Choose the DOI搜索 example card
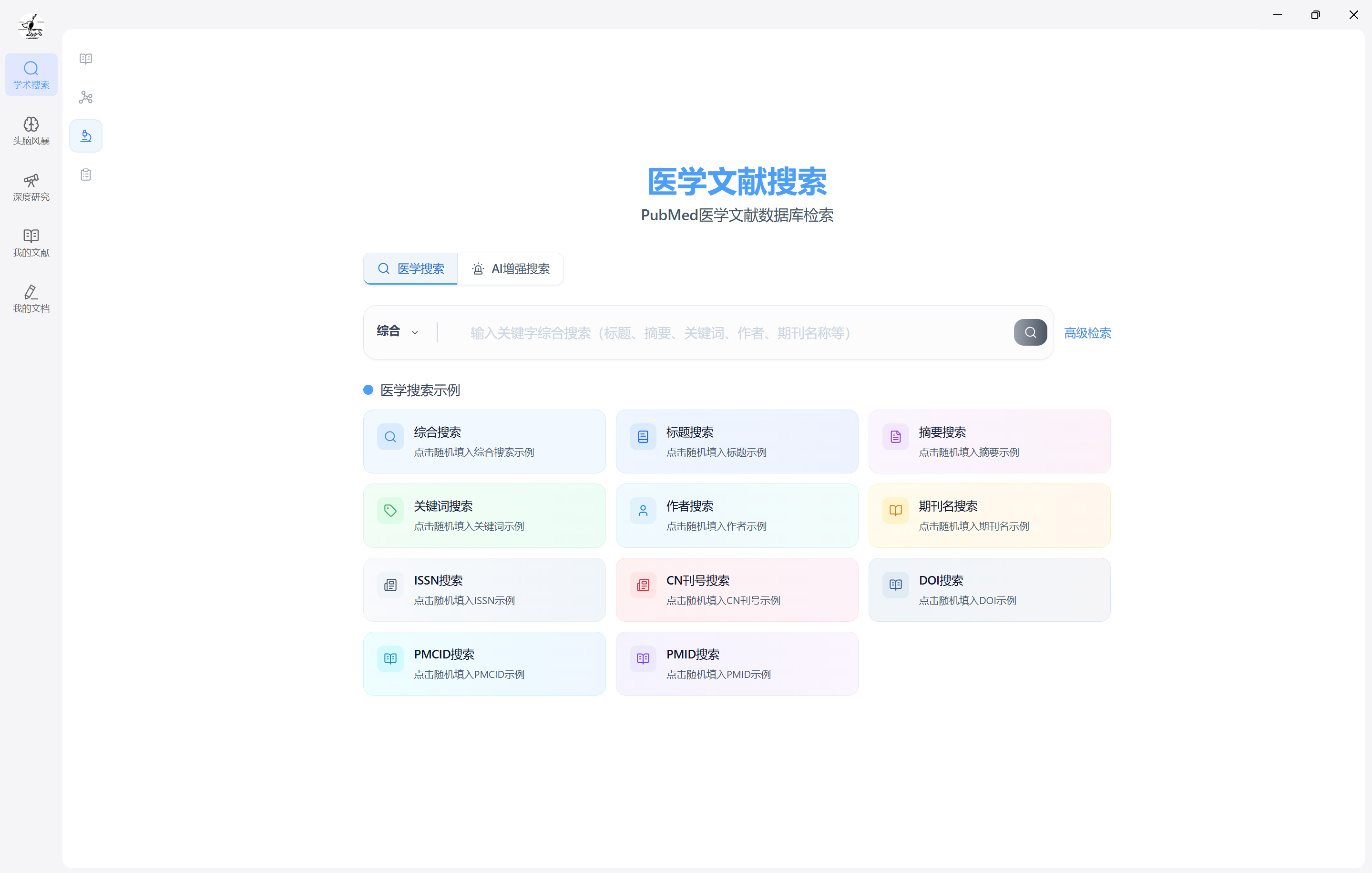 click(x=989, y=589)
